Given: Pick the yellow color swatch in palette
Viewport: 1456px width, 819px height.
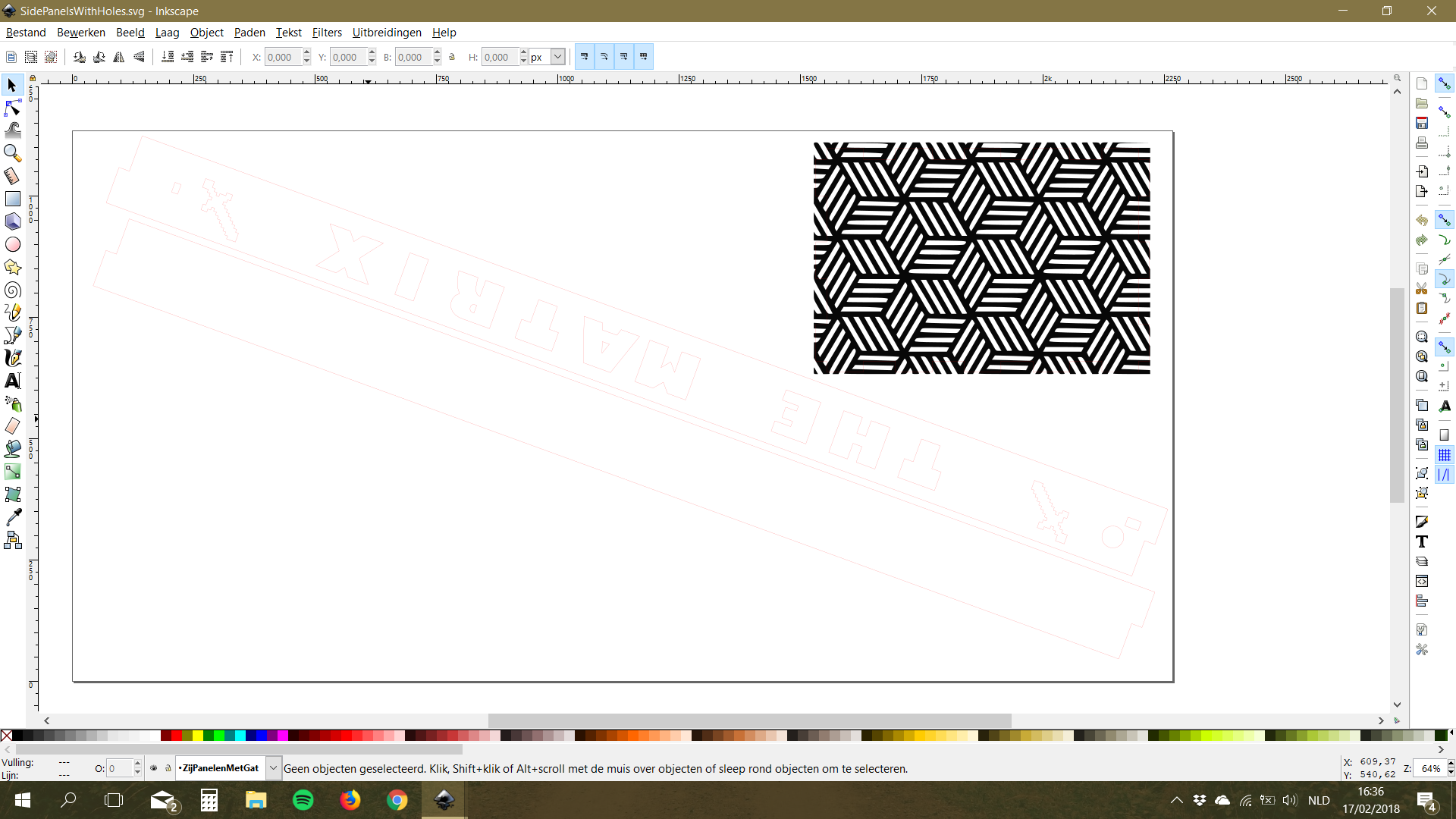Looking at the screenshot, I should pyautogui.click(x=197, y=736).
